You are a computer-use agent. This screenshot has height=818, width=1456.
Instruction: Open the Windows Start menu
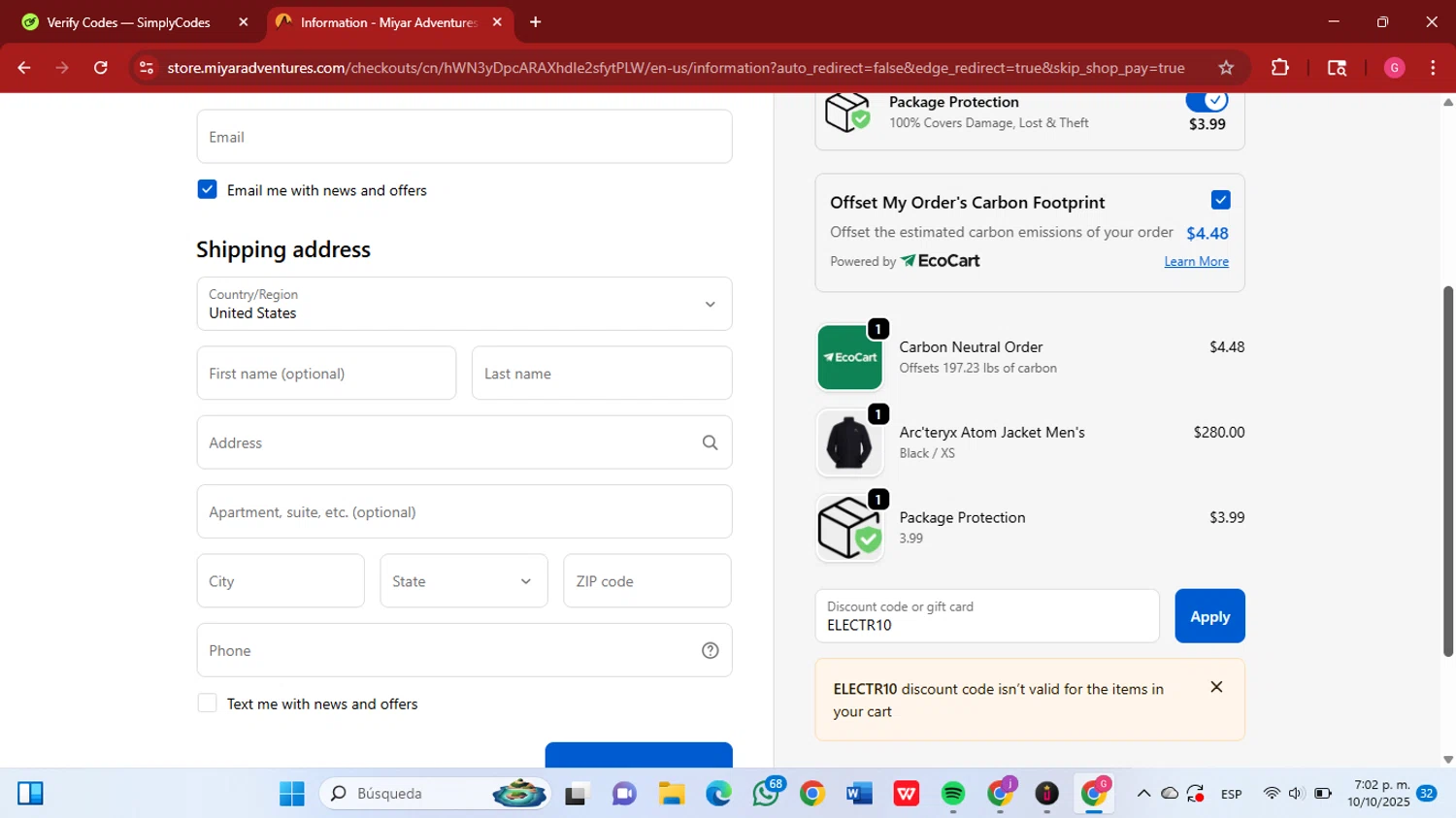pyautogui.click(x=292, y=794)
